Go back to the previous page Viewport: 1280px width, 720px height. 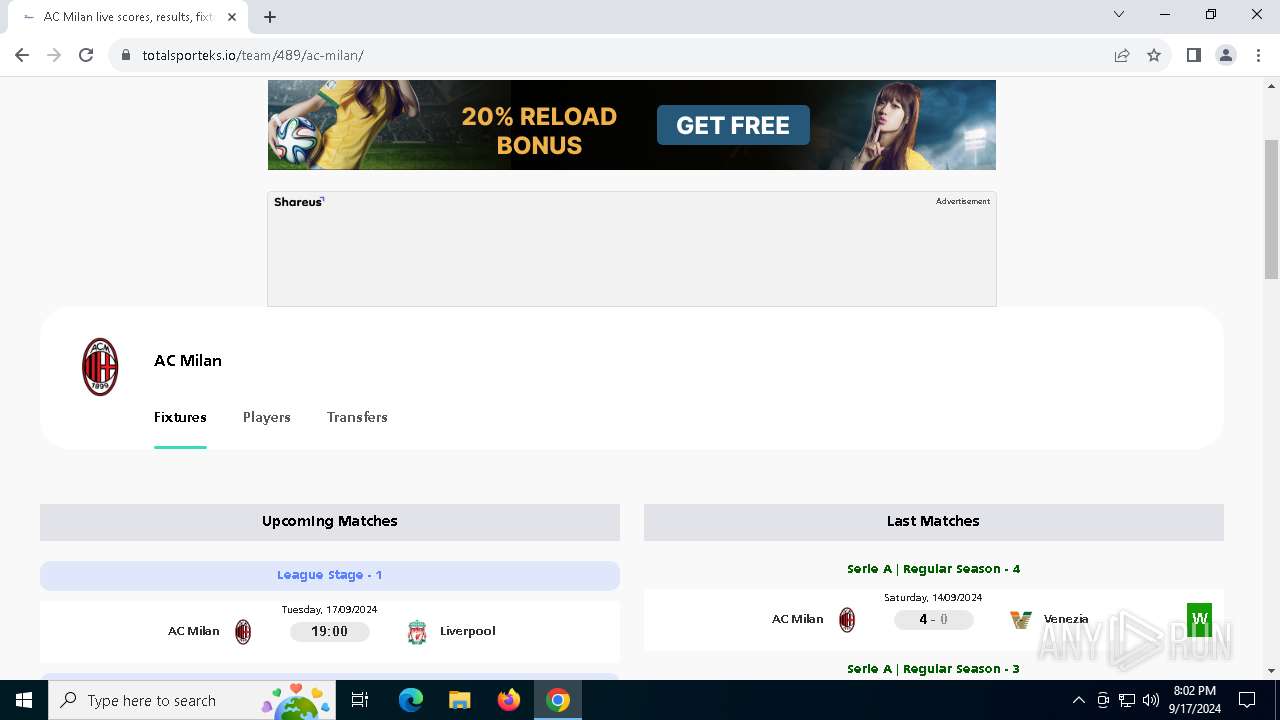click(22, 55)
